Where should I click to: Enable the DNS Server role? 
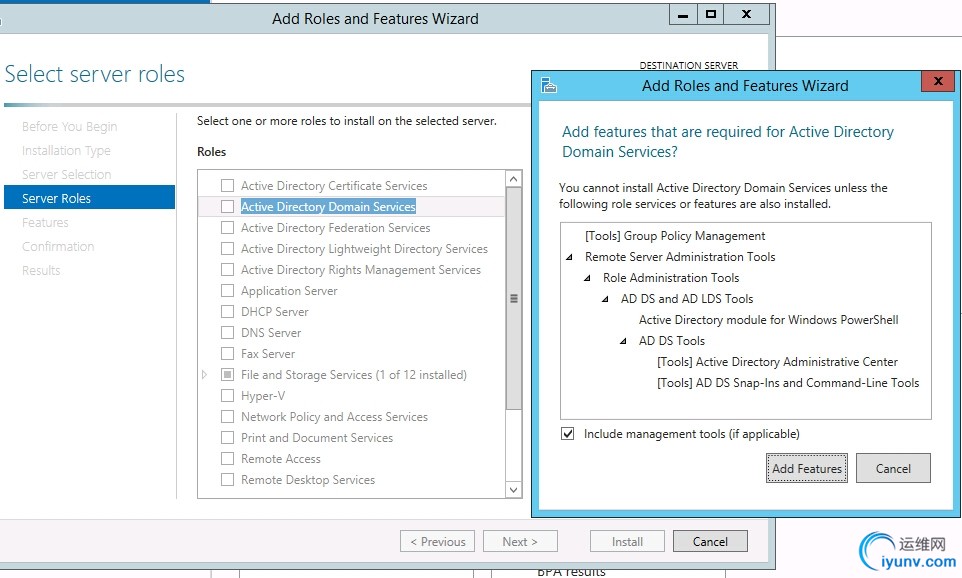(228, 333)
